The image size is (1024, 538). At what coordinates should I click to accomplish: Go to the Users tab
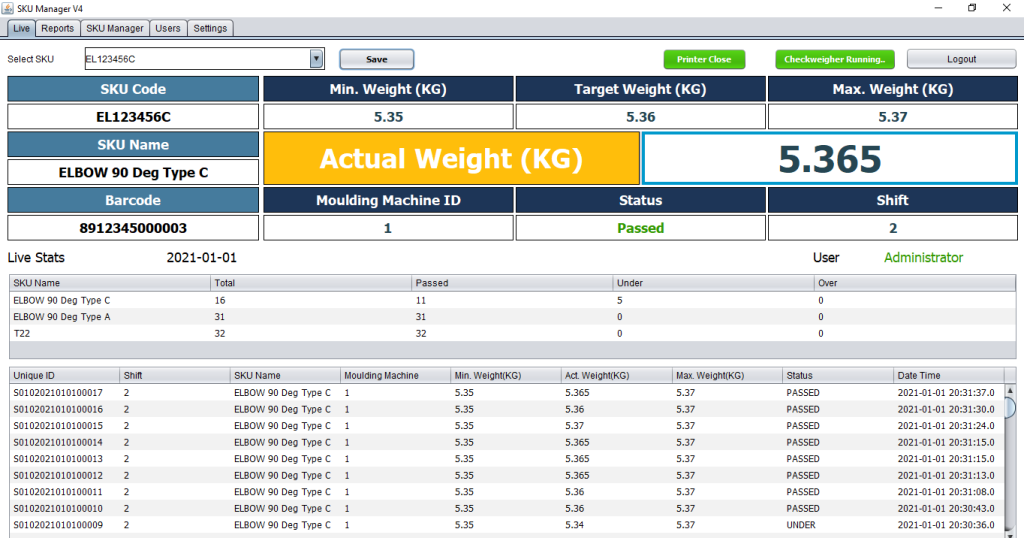pos(168,28)
